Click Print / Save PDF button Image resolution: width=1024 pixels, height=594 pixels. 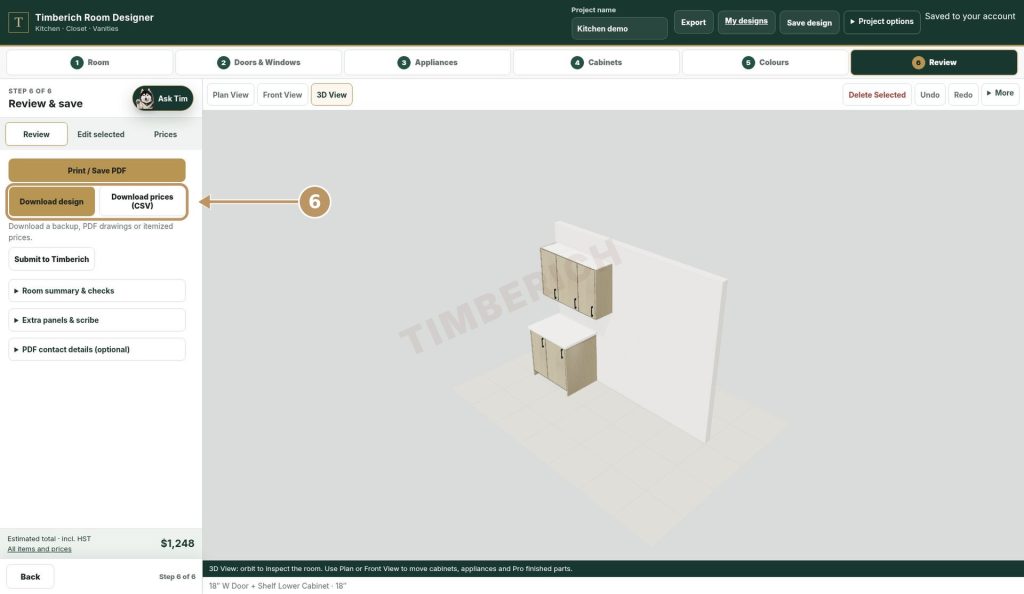coord(97,170)
